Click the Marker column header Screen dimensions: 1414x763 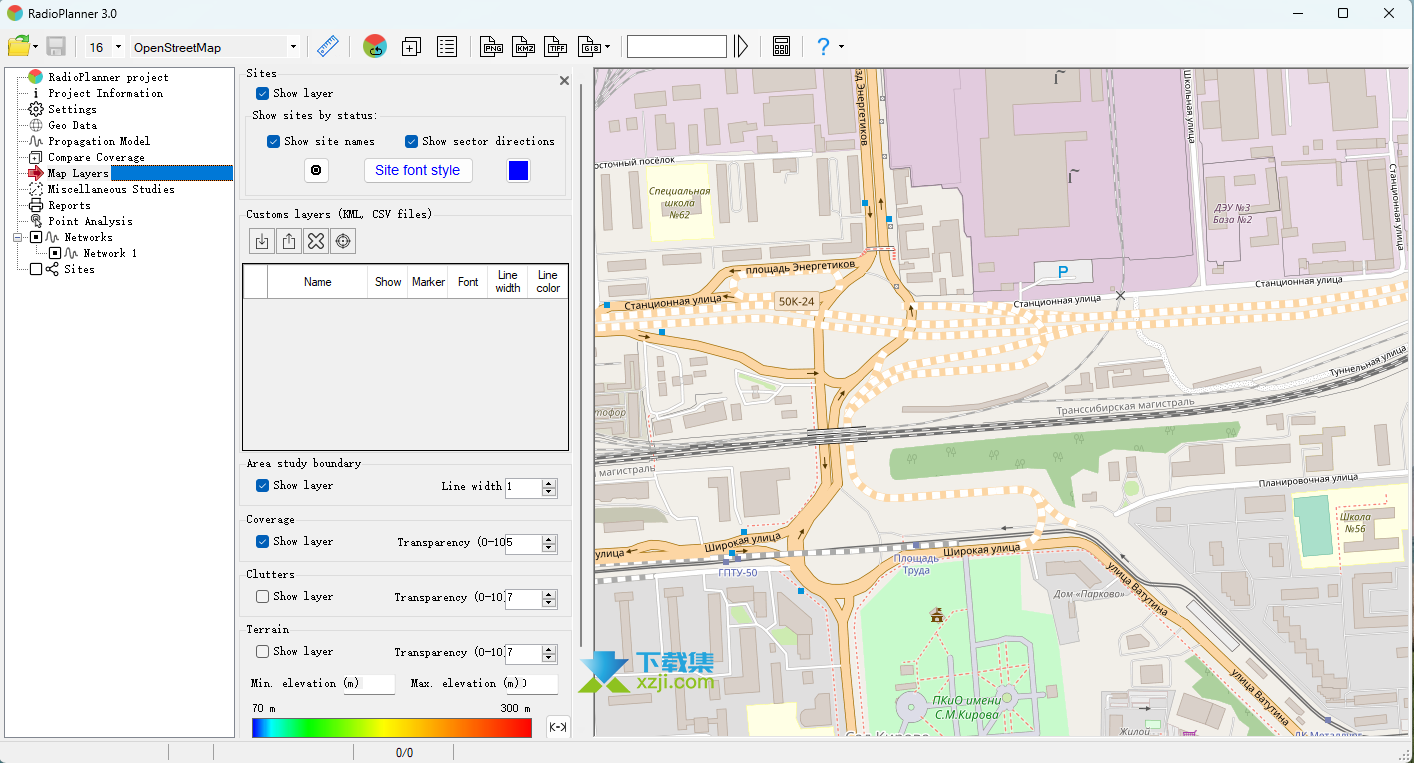coord(428,282)
